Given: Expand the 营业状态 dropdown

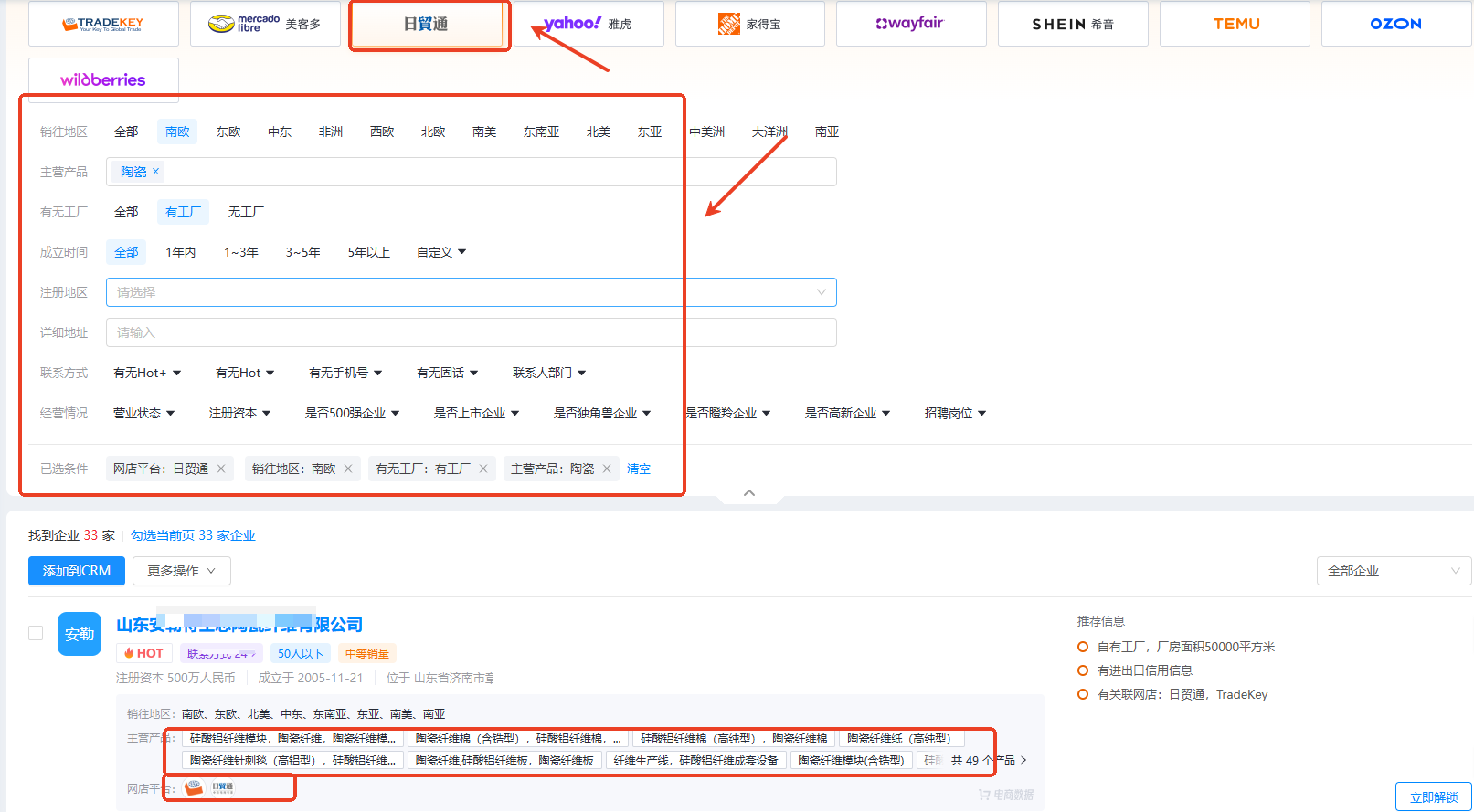Looking at the screenshot, I should 143,413.
